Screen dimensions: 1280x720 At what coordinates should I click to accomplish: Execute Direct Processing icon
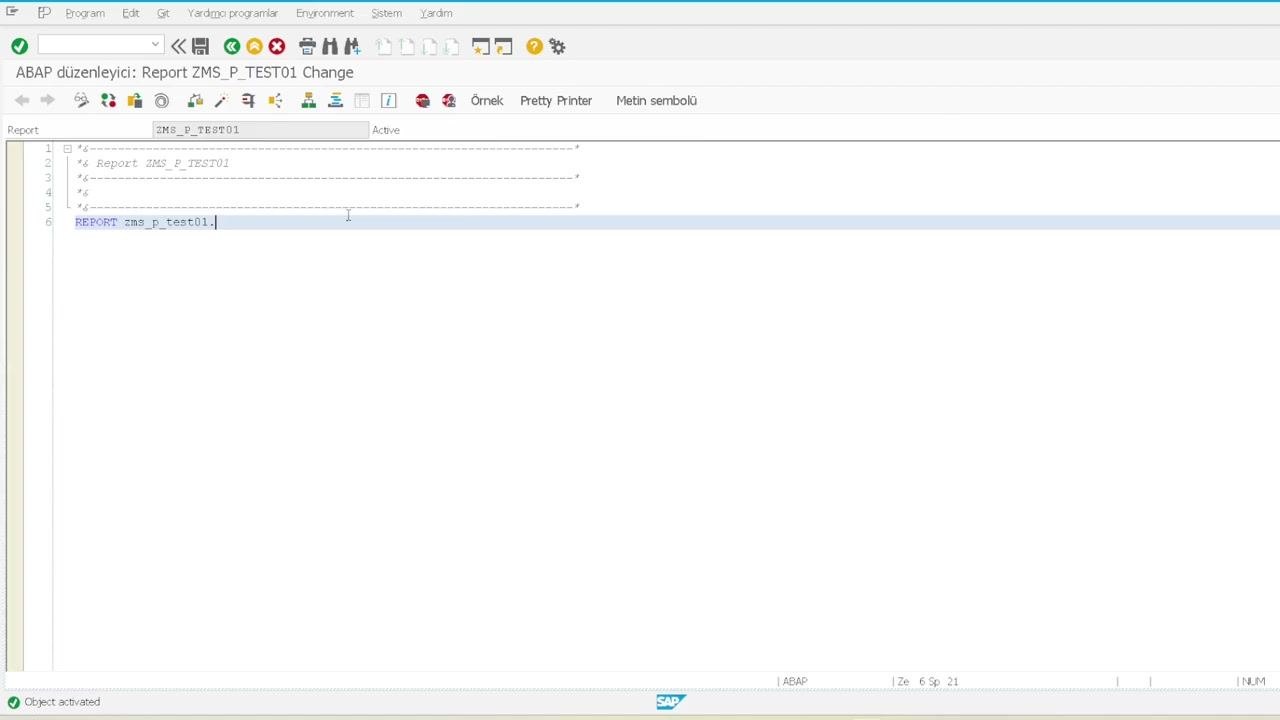(x=248, y=100)
